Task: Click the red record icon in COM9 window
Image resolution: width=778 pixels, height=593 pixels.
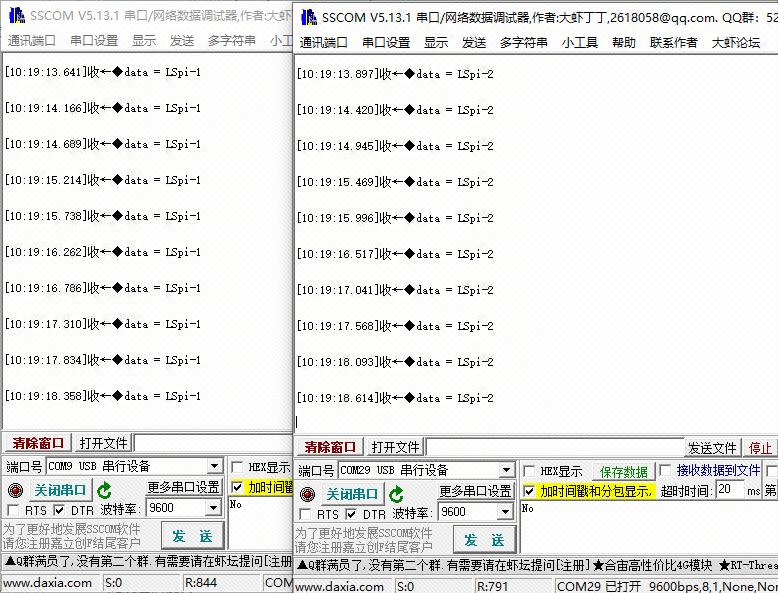Action: pyautogui.click(x=14, y=490)
